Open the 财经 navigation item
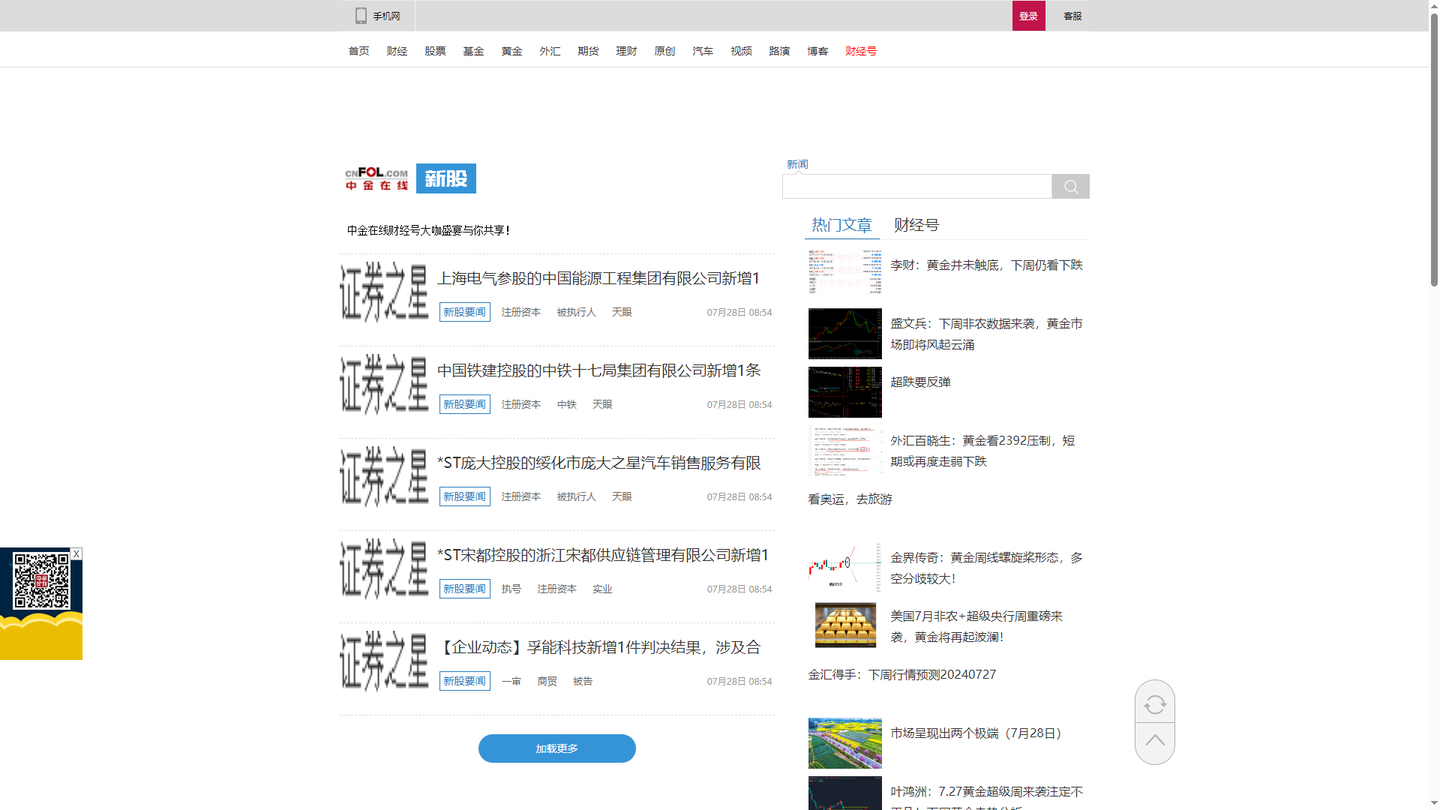The height and width of the screenshot is (810, 1440). [397, 51]
